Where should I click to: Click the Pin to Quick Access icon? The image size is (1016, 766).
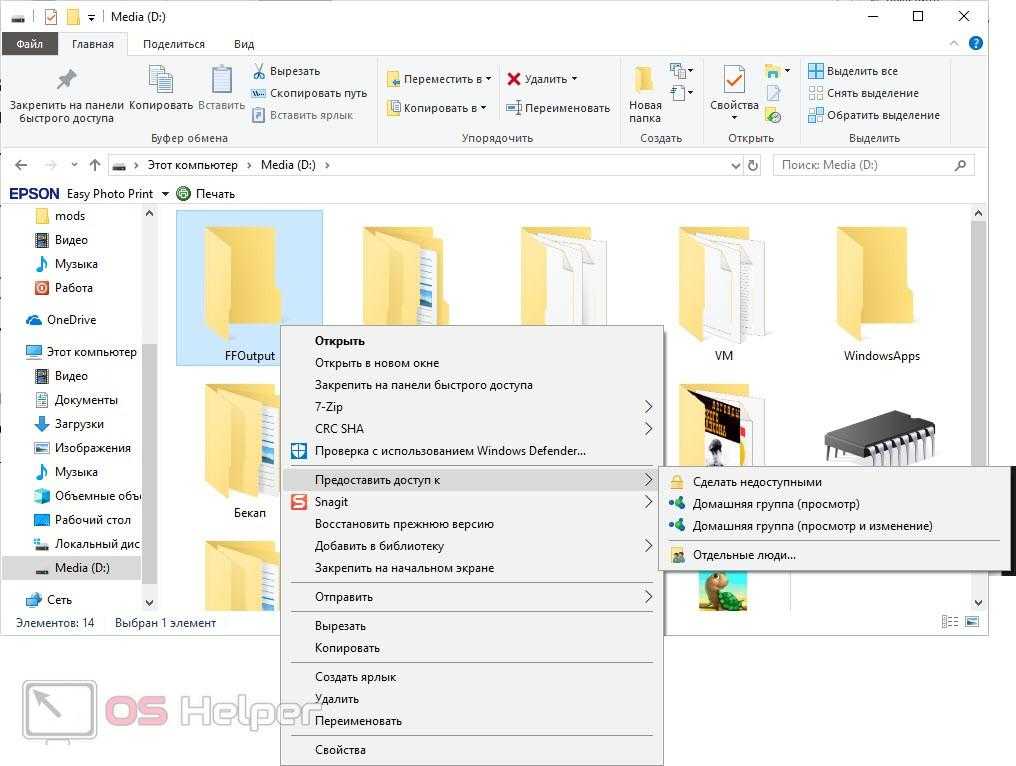(x=66, y=80)
